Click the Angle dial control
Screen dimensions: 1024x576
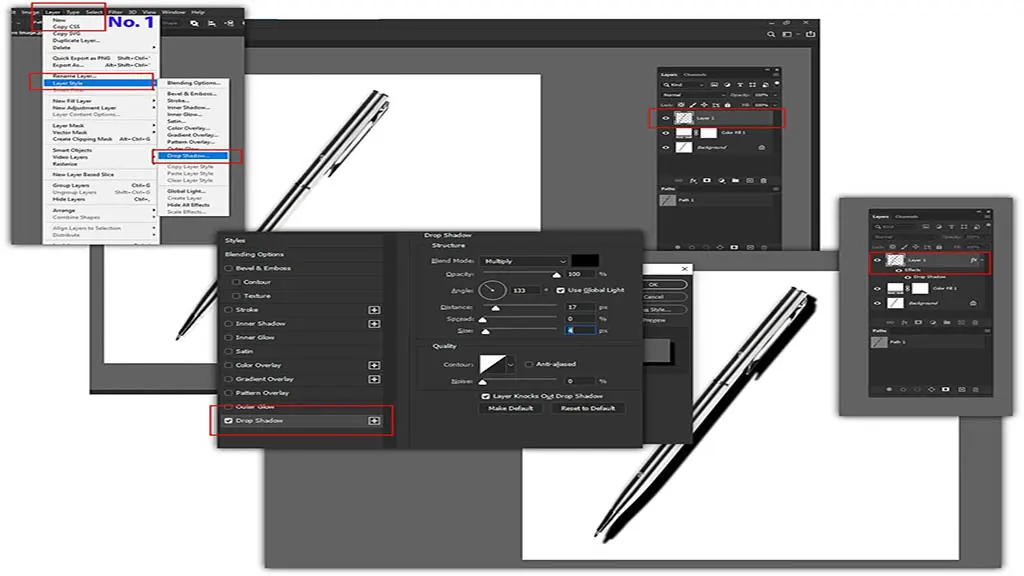click(x=492, y=290)
